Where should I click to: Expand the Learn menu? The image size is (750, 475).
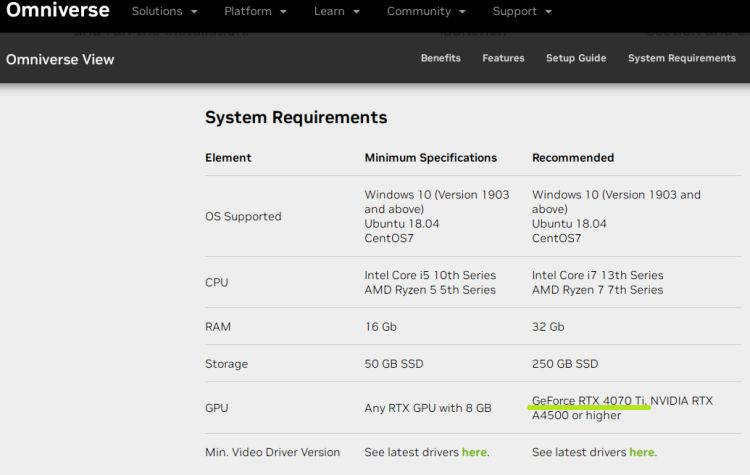[336, 12]
